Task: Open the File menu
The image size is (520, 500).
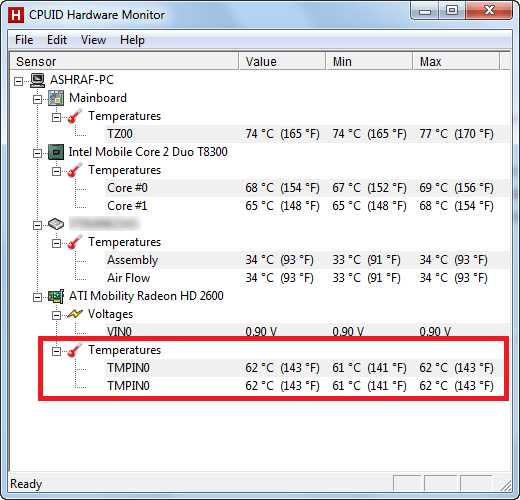Action: coord(24,40)
